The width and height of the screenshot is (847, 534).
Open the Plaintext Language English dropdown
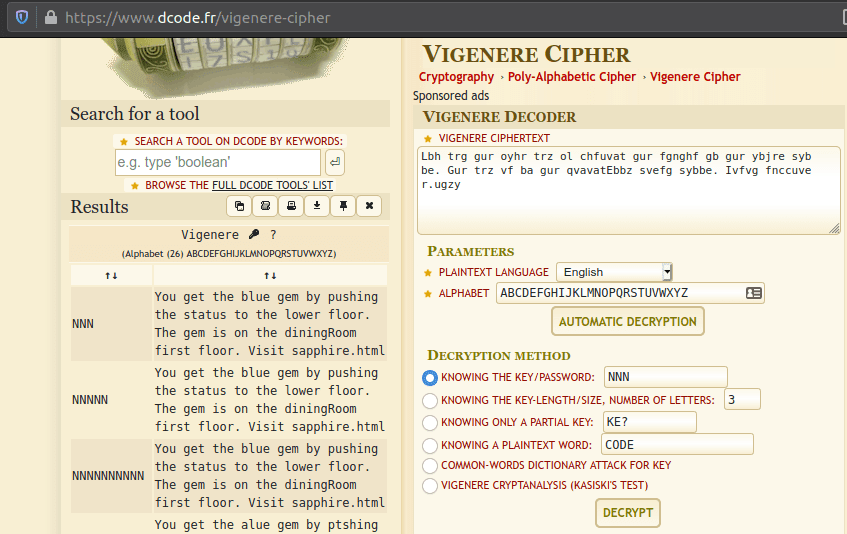click(x=614, y=272)
